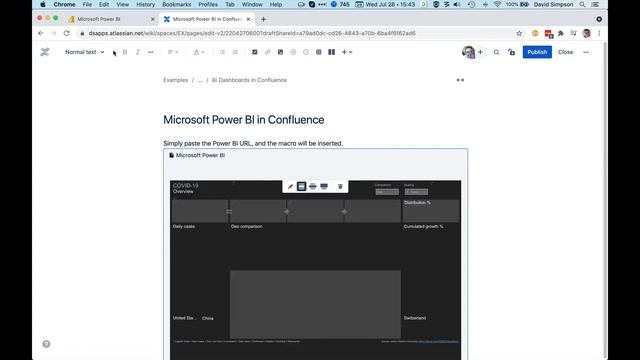
Task: Insert an emoji from the toolbar
Action: (306, 52)
